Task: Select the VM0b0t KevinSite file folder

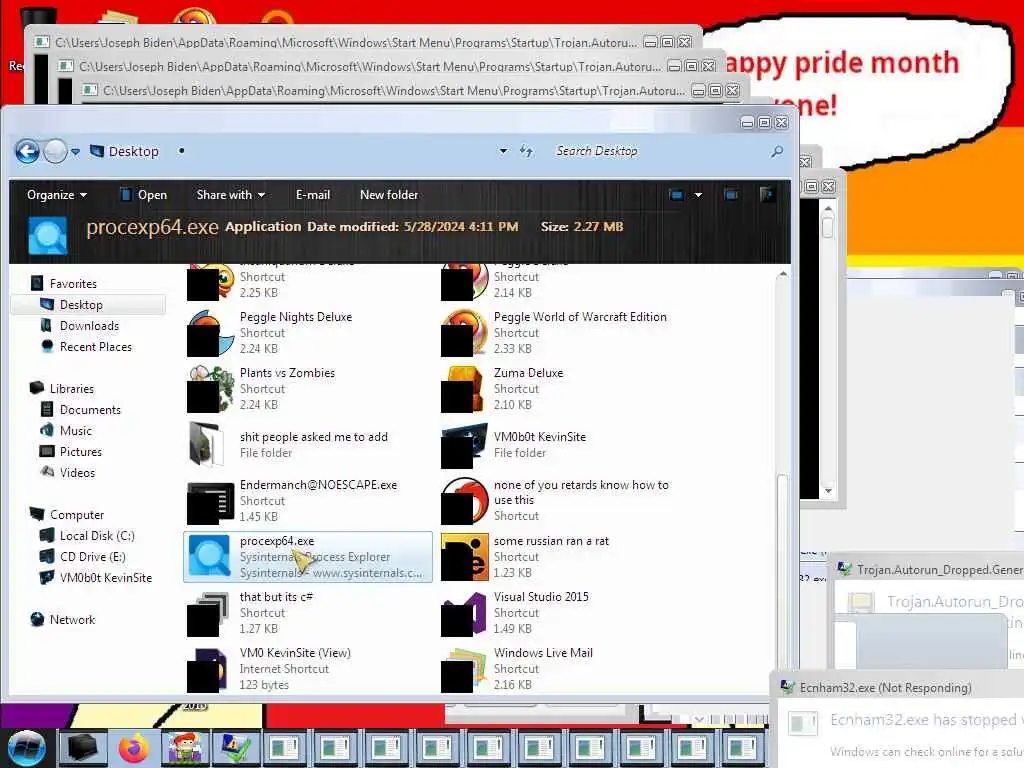Action: (562, 444)
